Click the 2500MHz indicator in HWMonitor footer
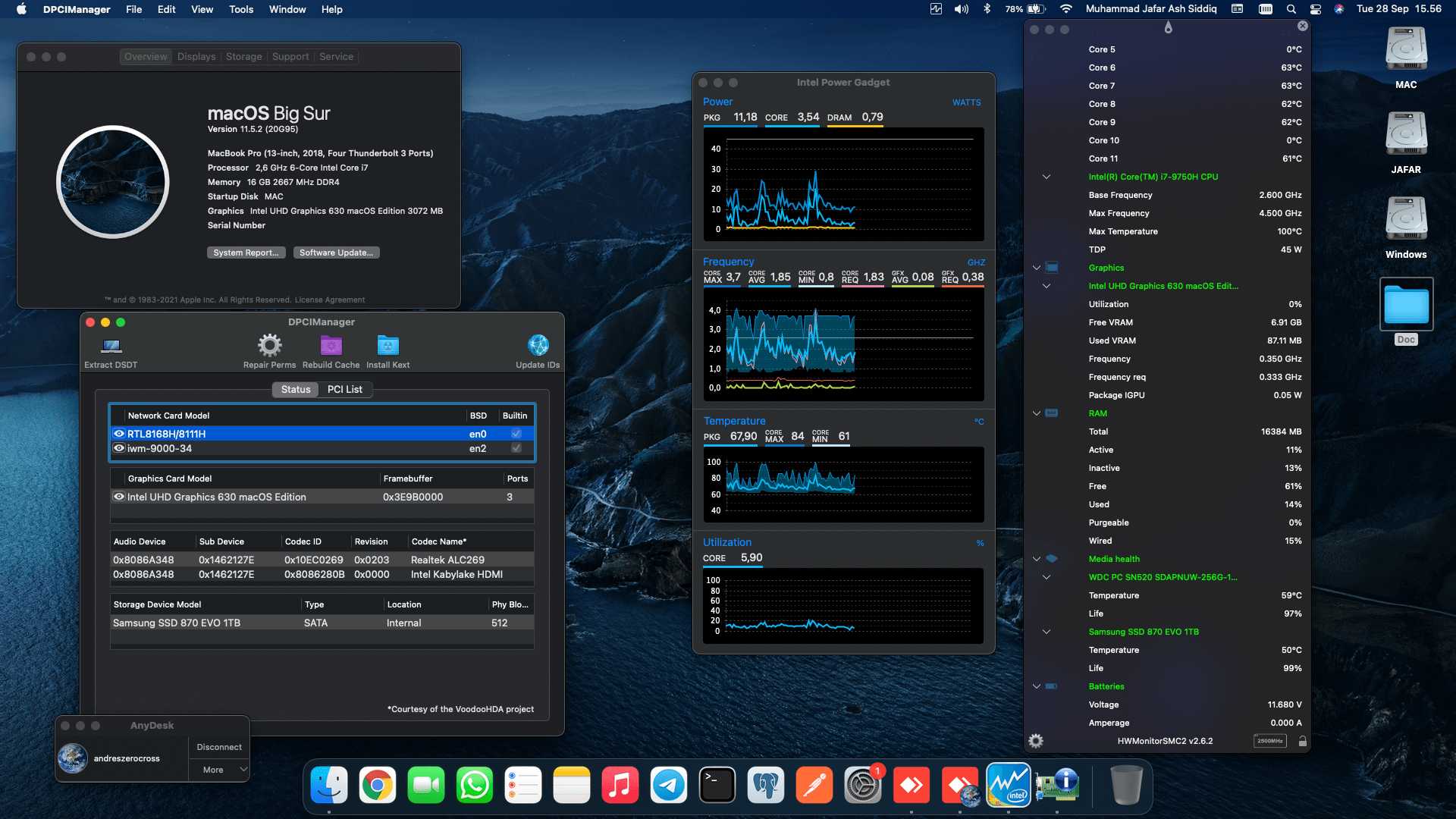Viewport: 1456px width, 819px height. coord(1269,741)
